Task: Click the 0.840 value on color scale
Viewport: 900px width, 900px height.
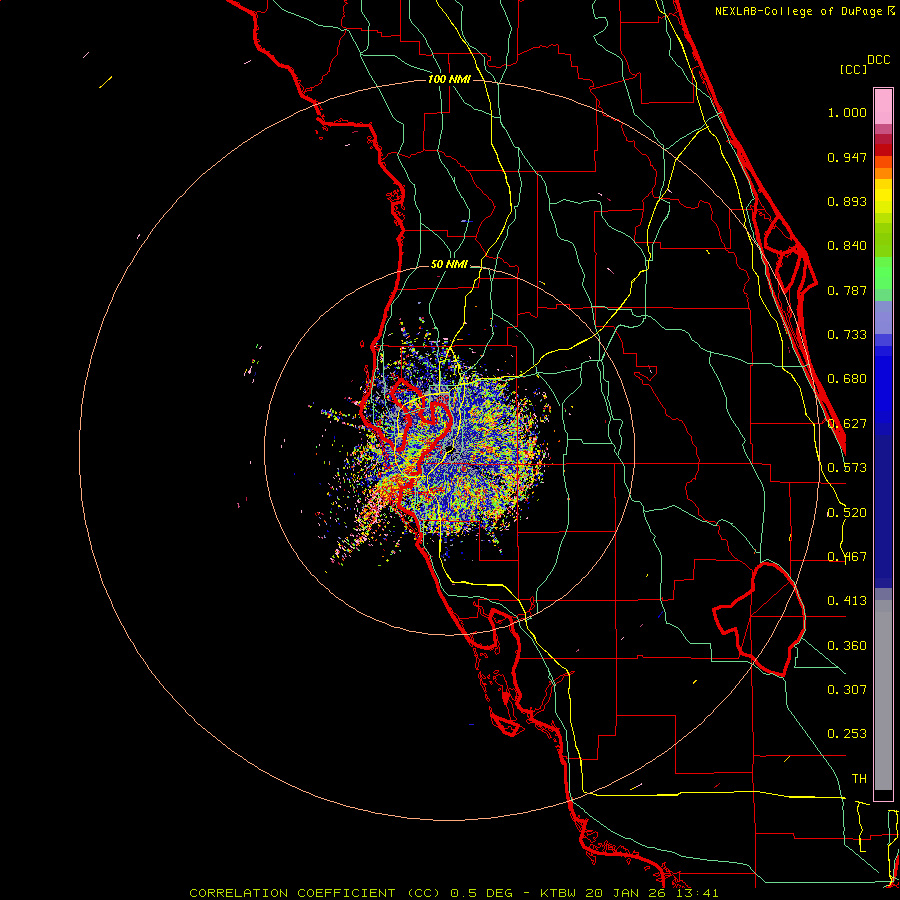Action: point(847,246)
